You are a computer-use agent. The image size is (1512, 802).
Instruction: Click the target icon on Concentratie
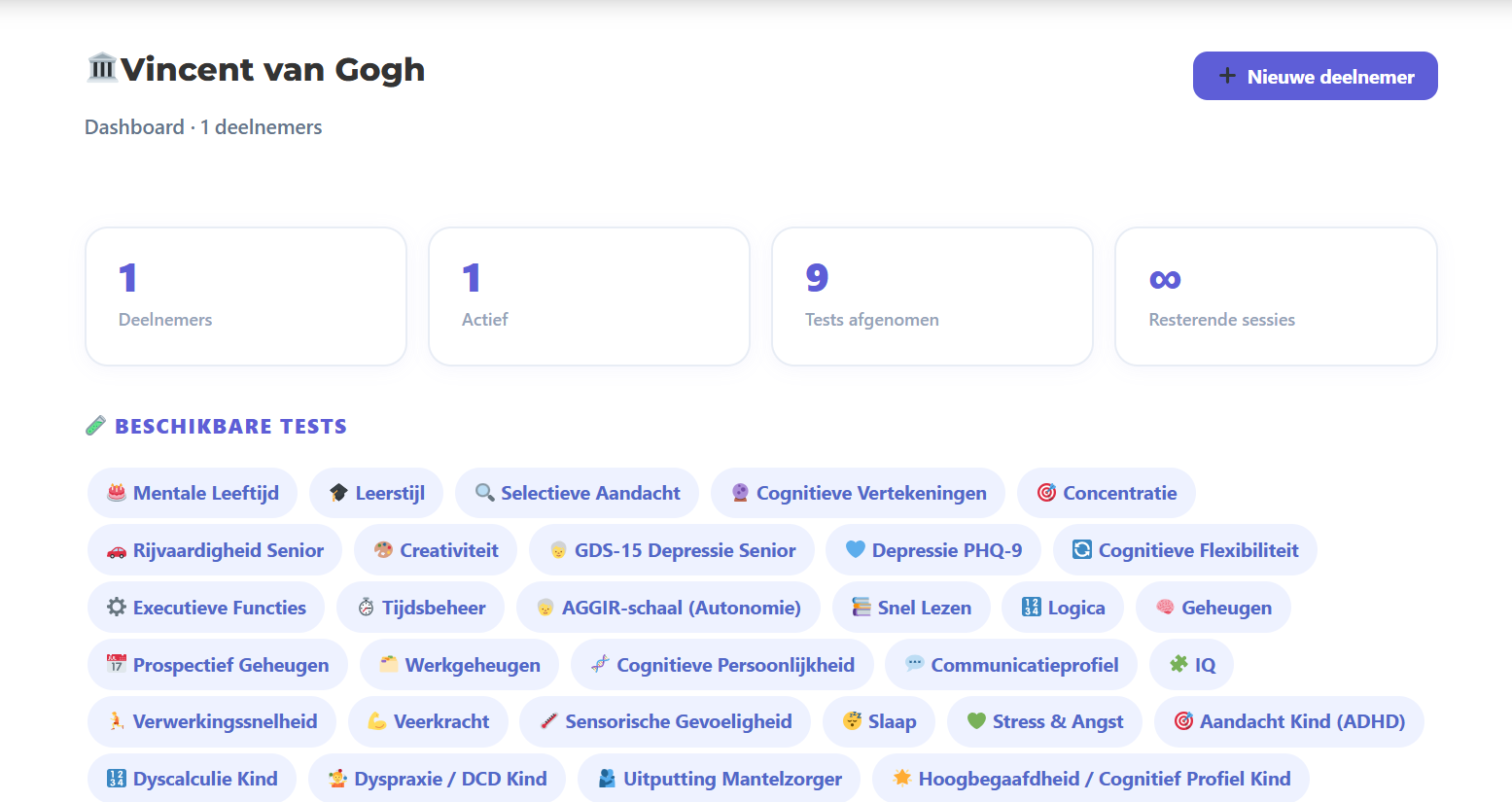point(1046,493)
